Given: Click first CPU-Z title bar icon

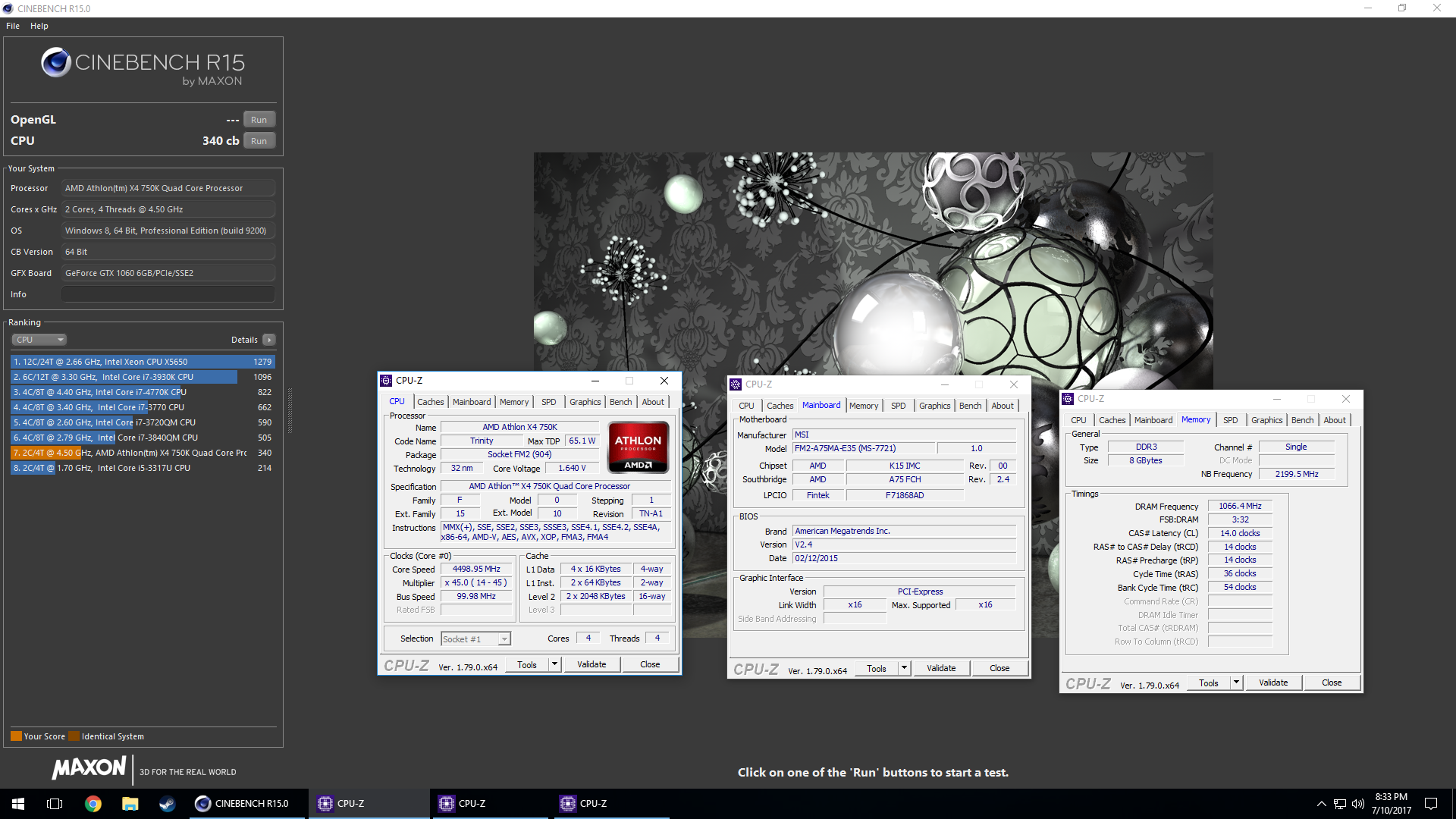Looking at the screenshot, I should (x=386, y=381).
